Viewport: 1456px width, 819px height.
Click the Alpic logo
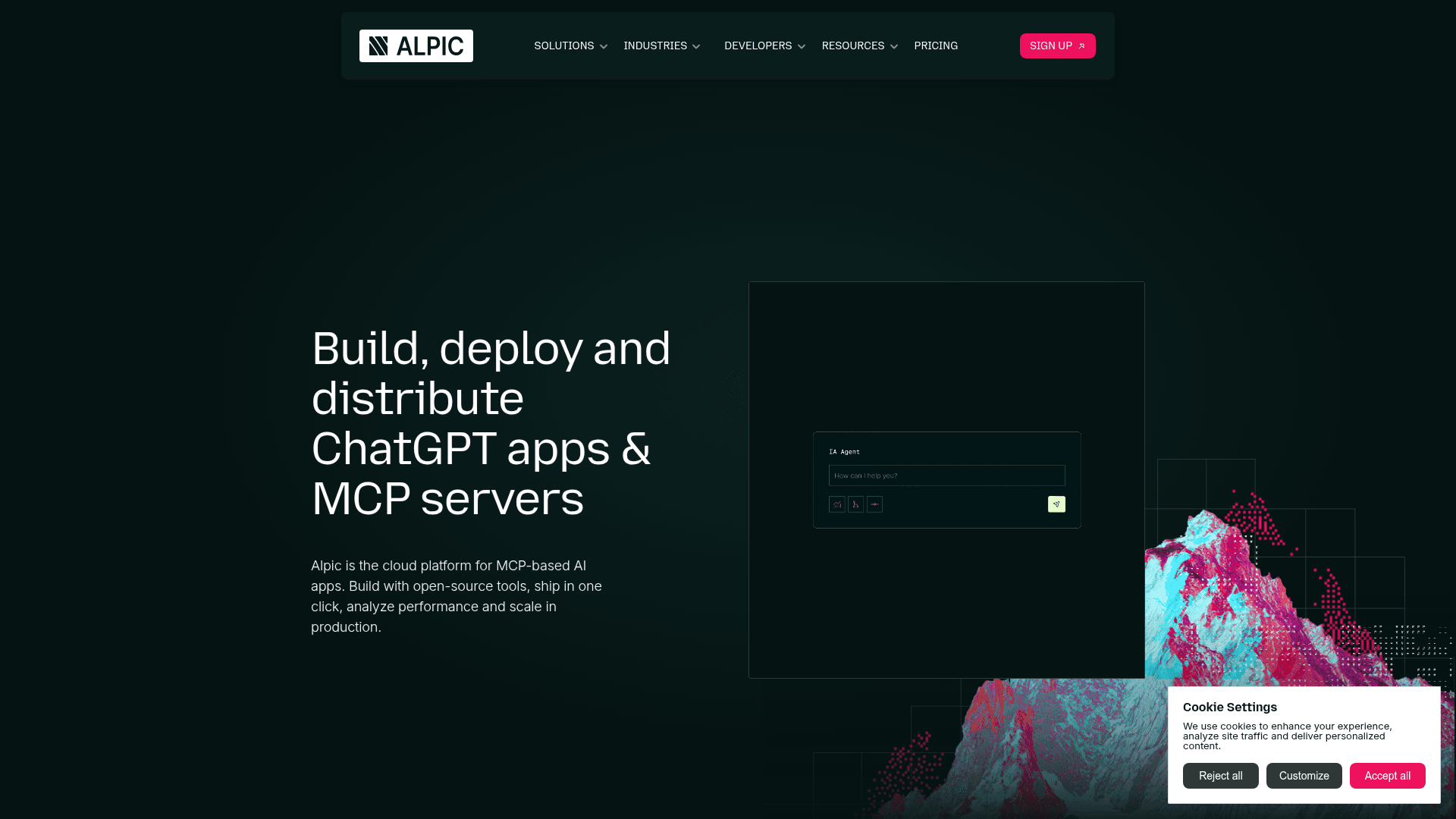click(416, 45)
